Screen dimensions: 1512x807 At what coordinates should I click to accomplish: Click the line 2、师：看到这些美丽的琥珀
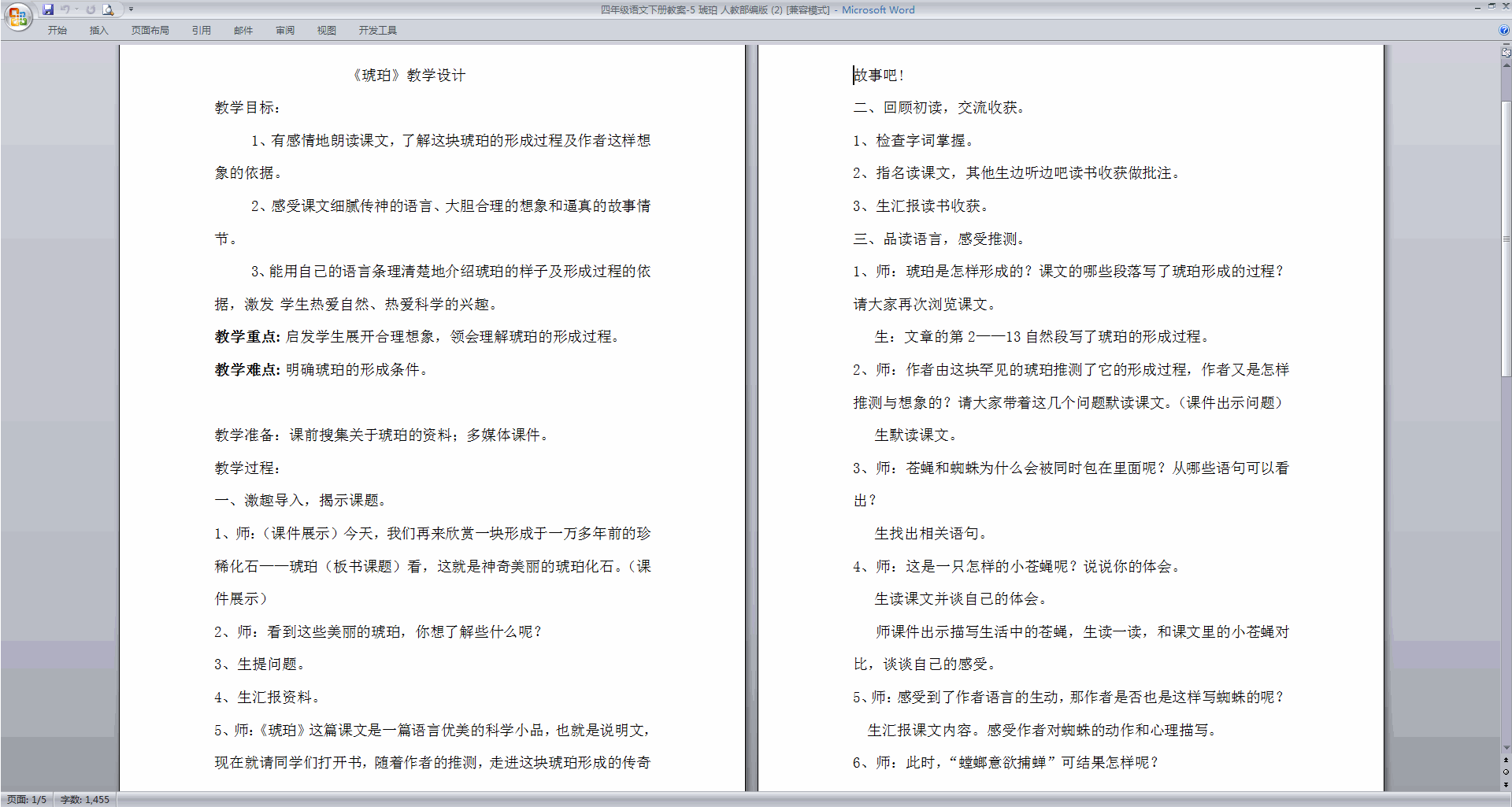tap(378, 632)
